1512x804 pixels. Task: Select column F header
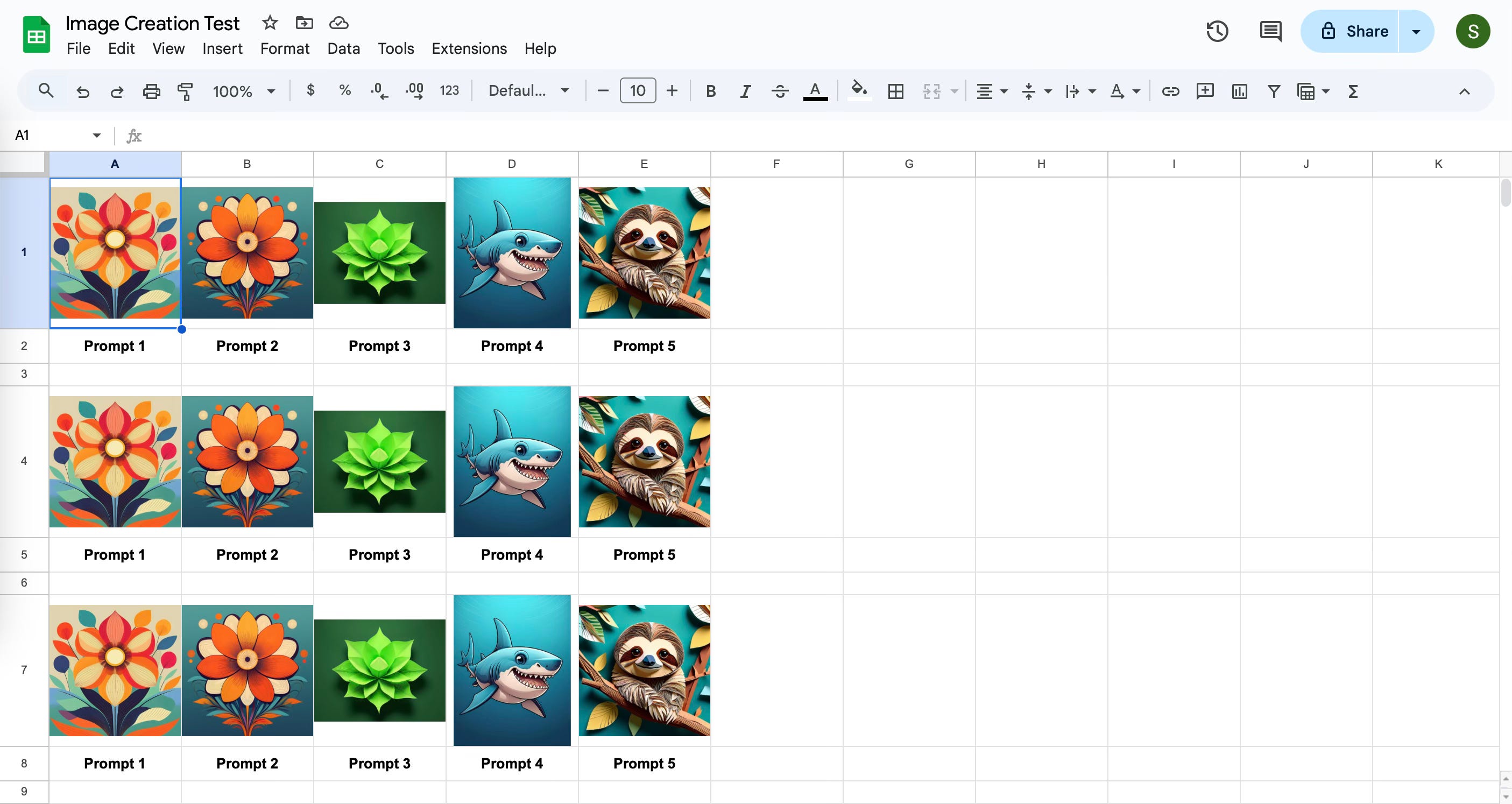pyautogui.click(x=776, y=164)
